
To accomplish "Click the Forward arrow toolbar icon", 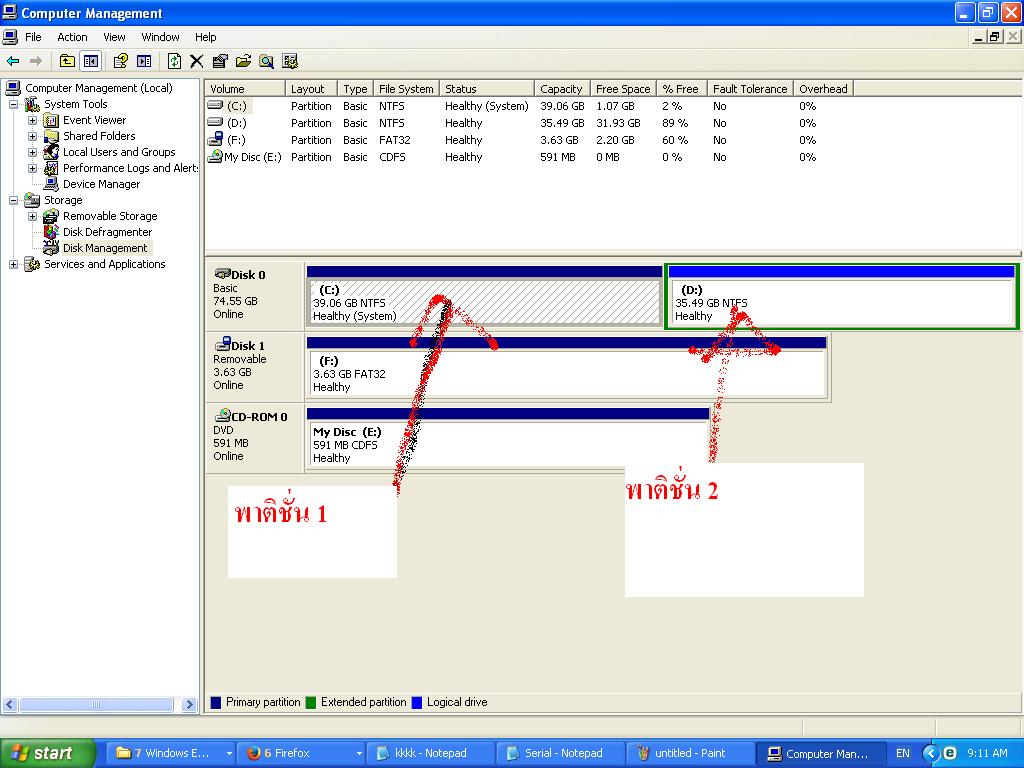I will [x=36, y=61].
